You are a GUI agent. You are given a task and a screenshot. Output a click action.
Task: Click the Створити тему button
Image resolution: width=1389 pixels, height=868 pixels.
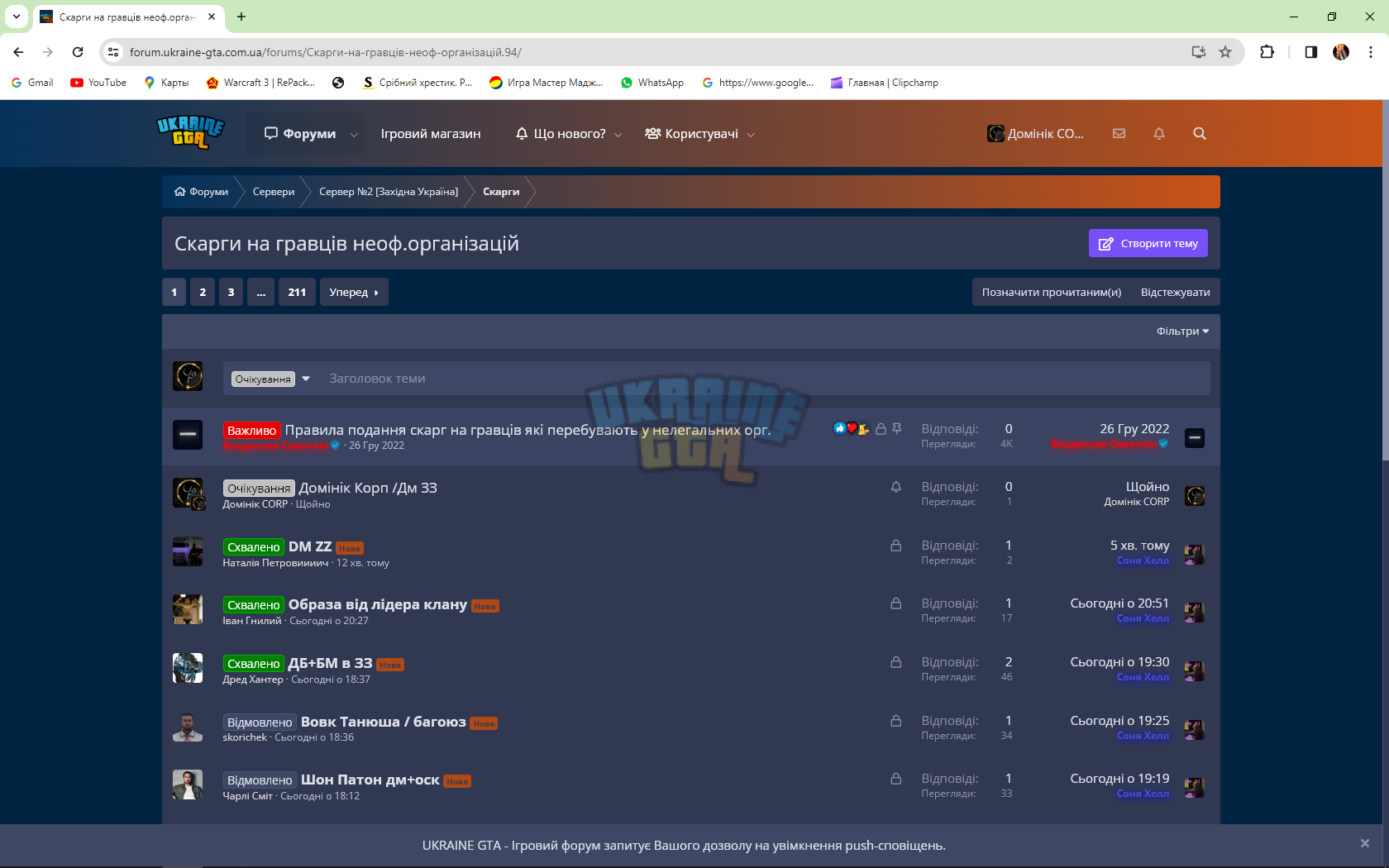pyautogui.click(x=1148, y=243)
